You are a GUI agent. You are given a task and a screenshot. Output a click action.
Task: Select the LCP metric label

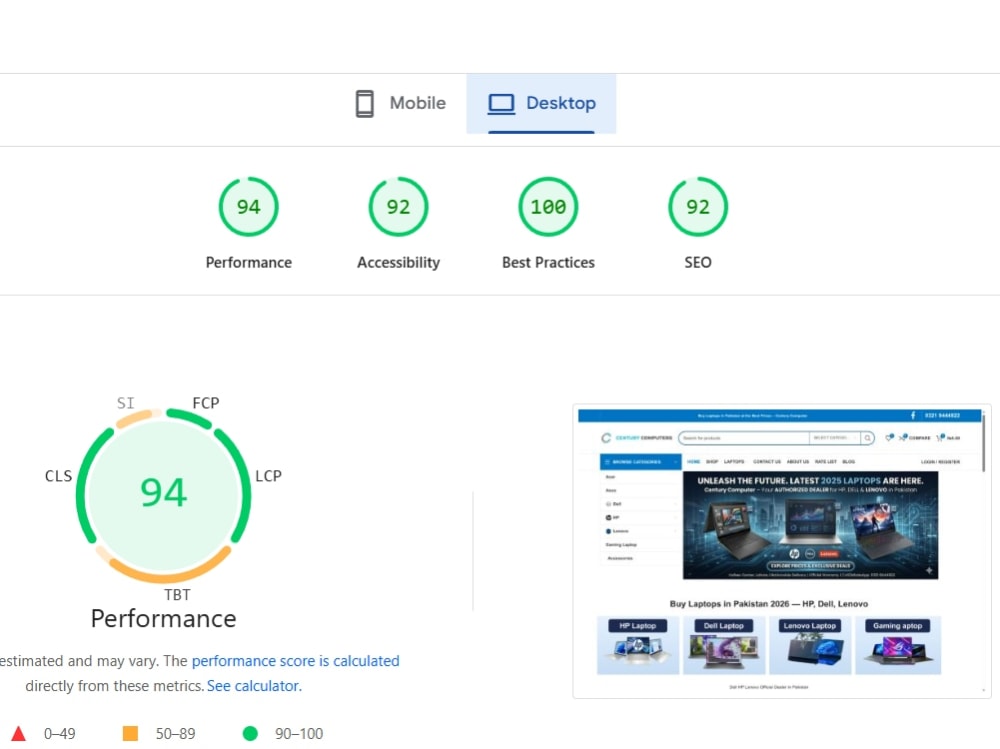(x=268, y=476)
